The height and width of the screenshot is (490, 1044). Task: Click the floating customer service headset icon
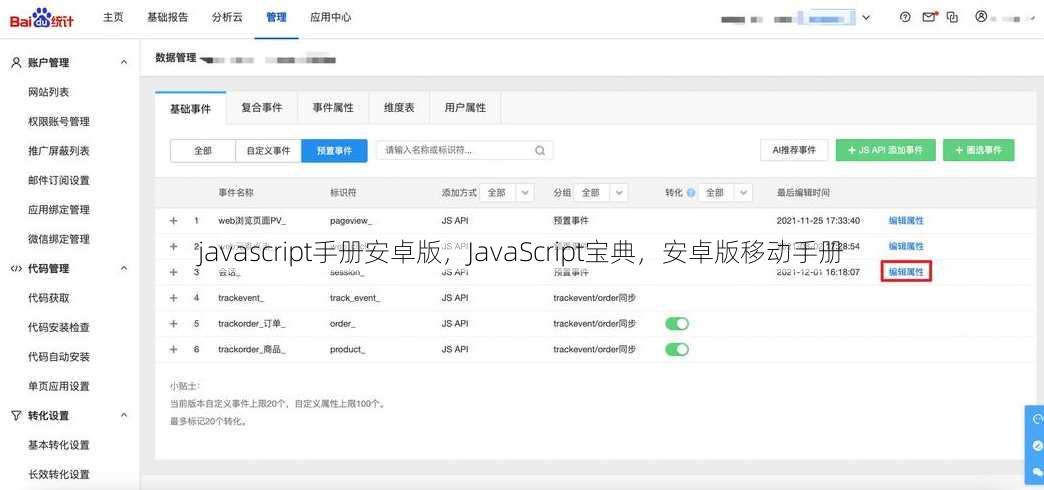tap(1036, 419)
